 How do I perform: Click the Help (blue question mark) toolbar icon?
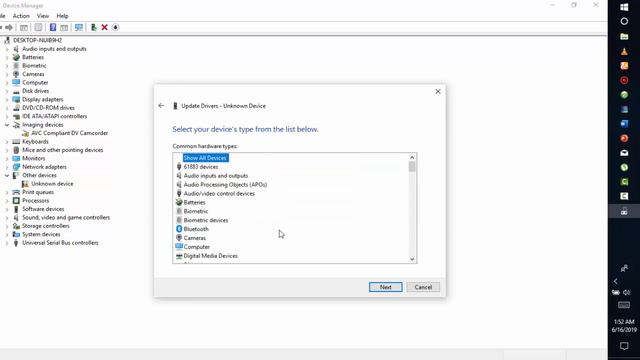53,27
